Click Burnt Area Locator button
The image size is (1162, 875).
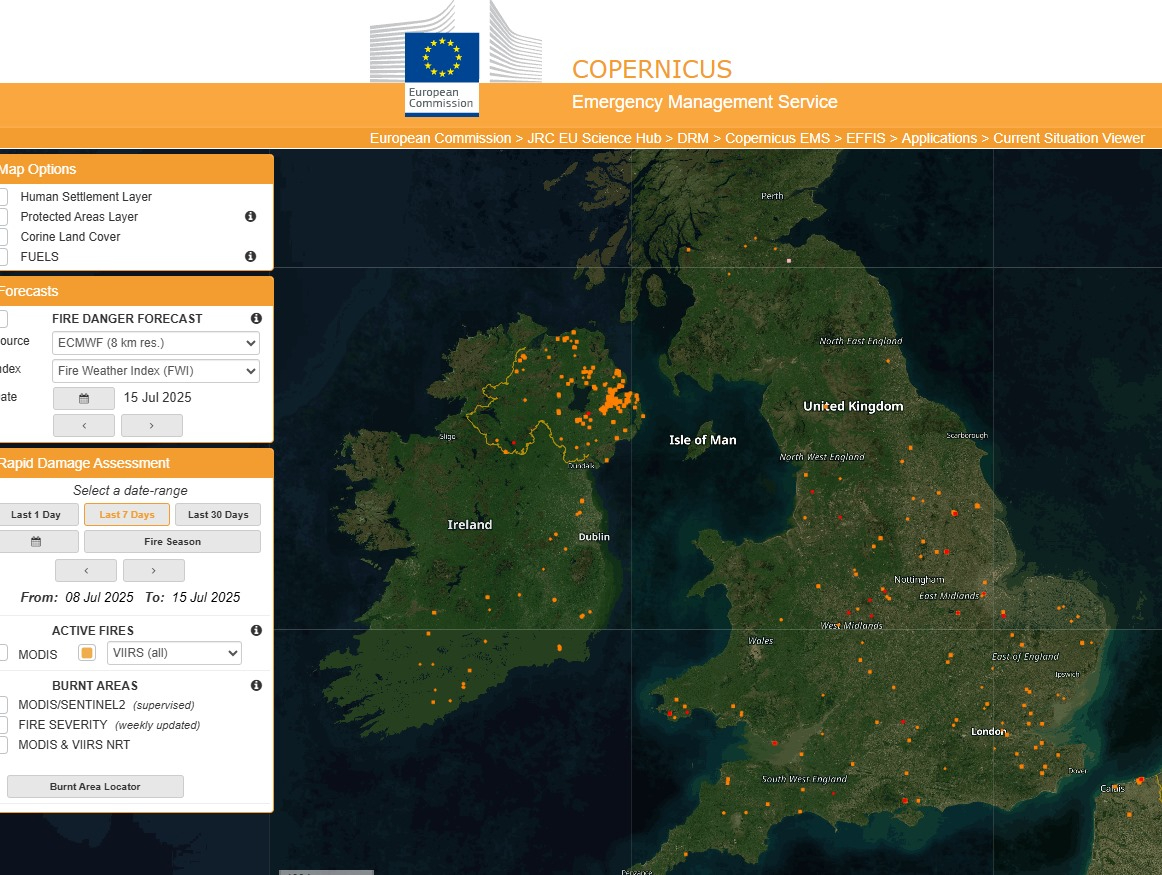point(95,787)
